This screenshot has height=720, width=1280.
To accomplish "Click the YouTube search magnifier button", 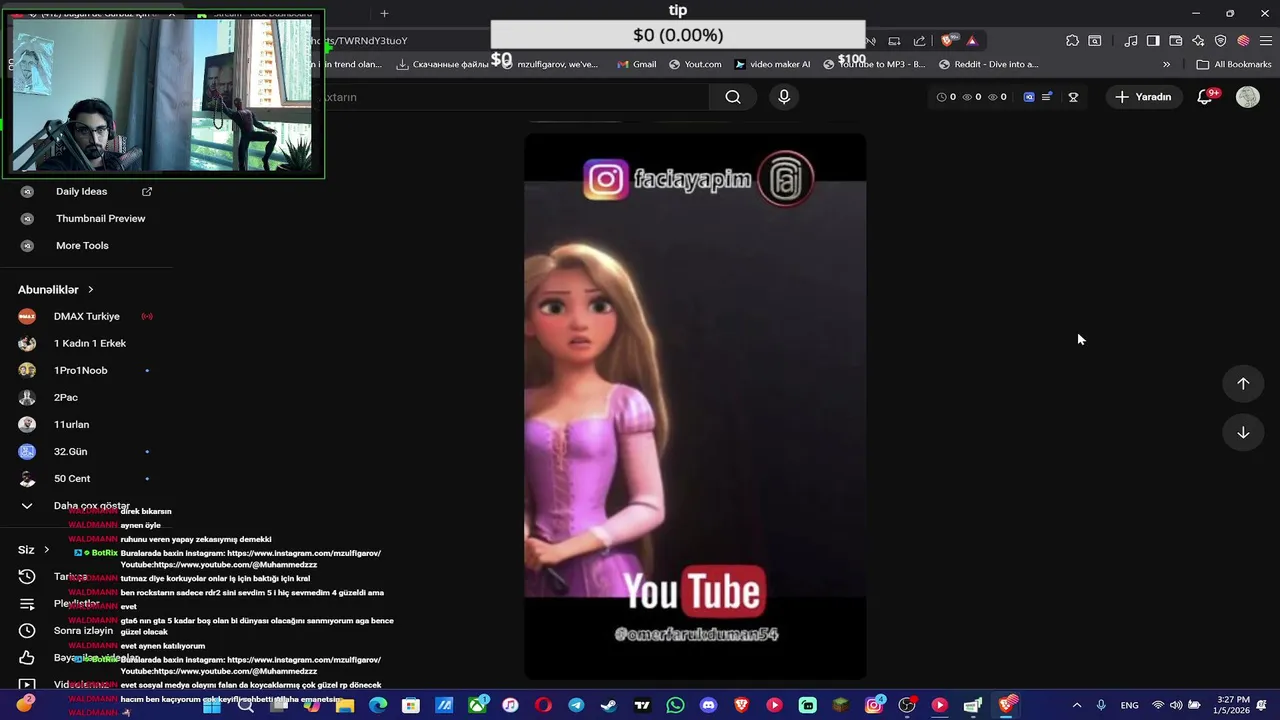I will [x=733, y=97].
